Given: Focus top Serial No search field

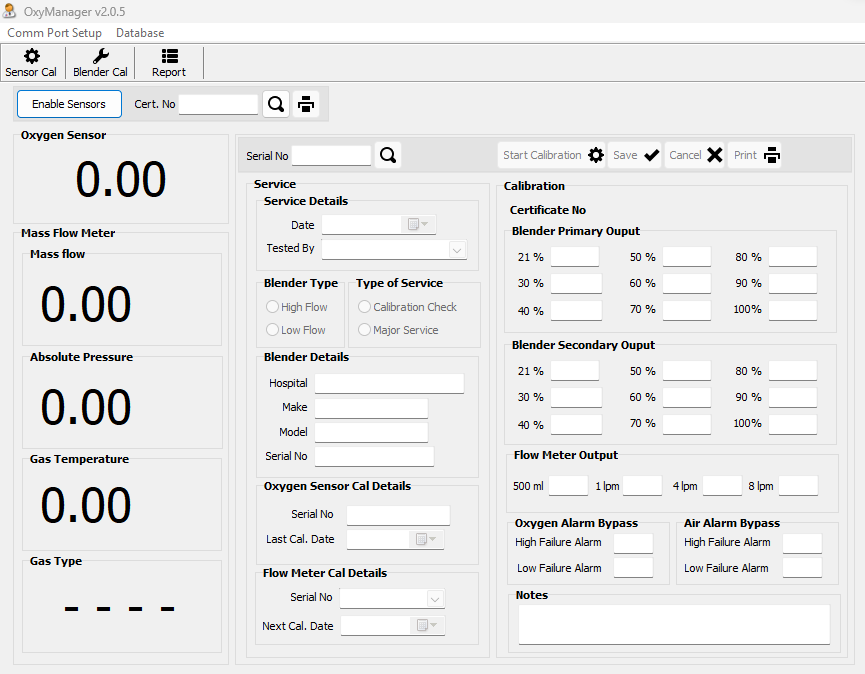Looking at the screenshot, I should (331, 156).
